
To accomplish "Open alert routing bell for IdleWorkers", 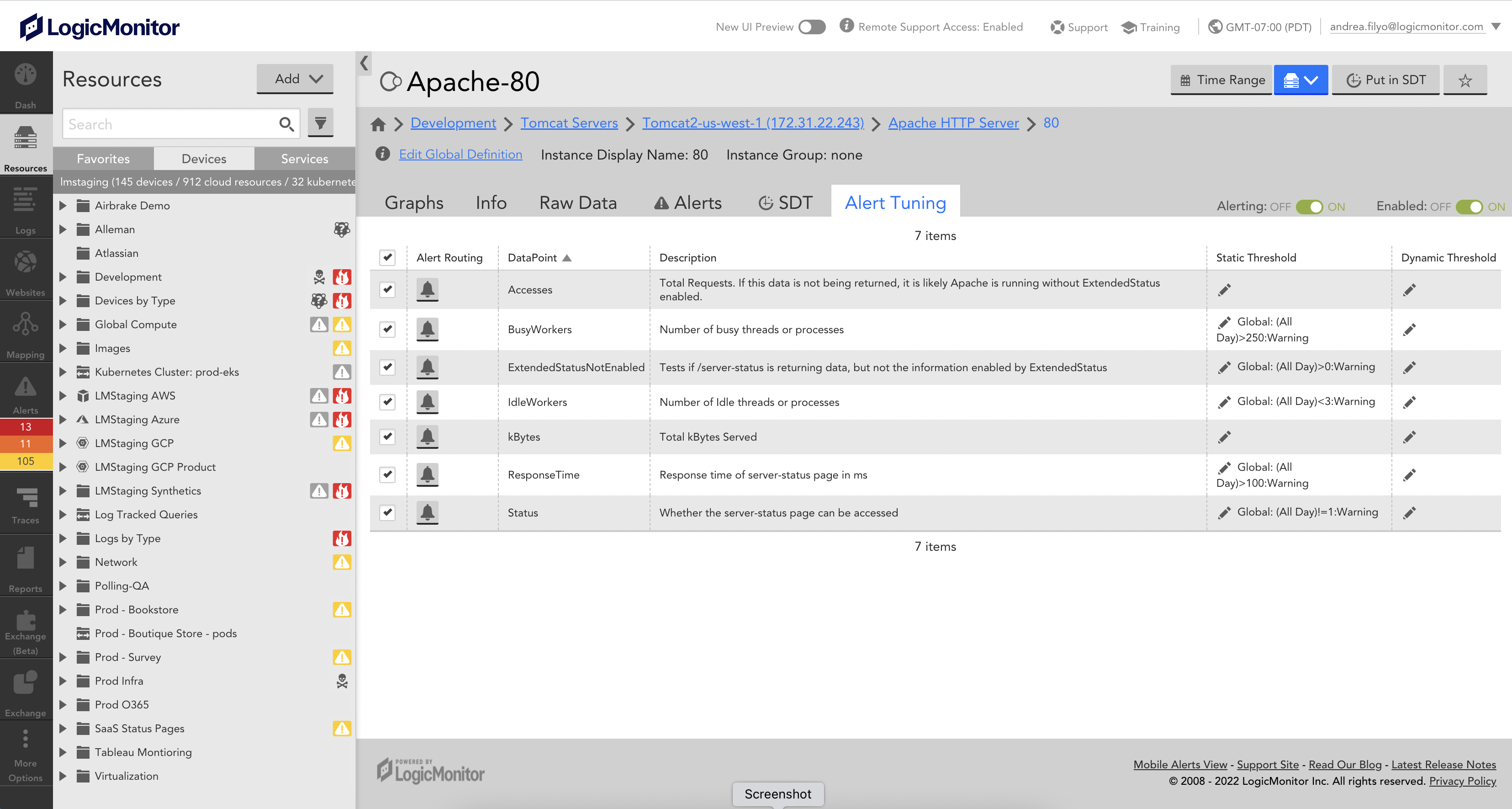I will [x=427, y=402].
